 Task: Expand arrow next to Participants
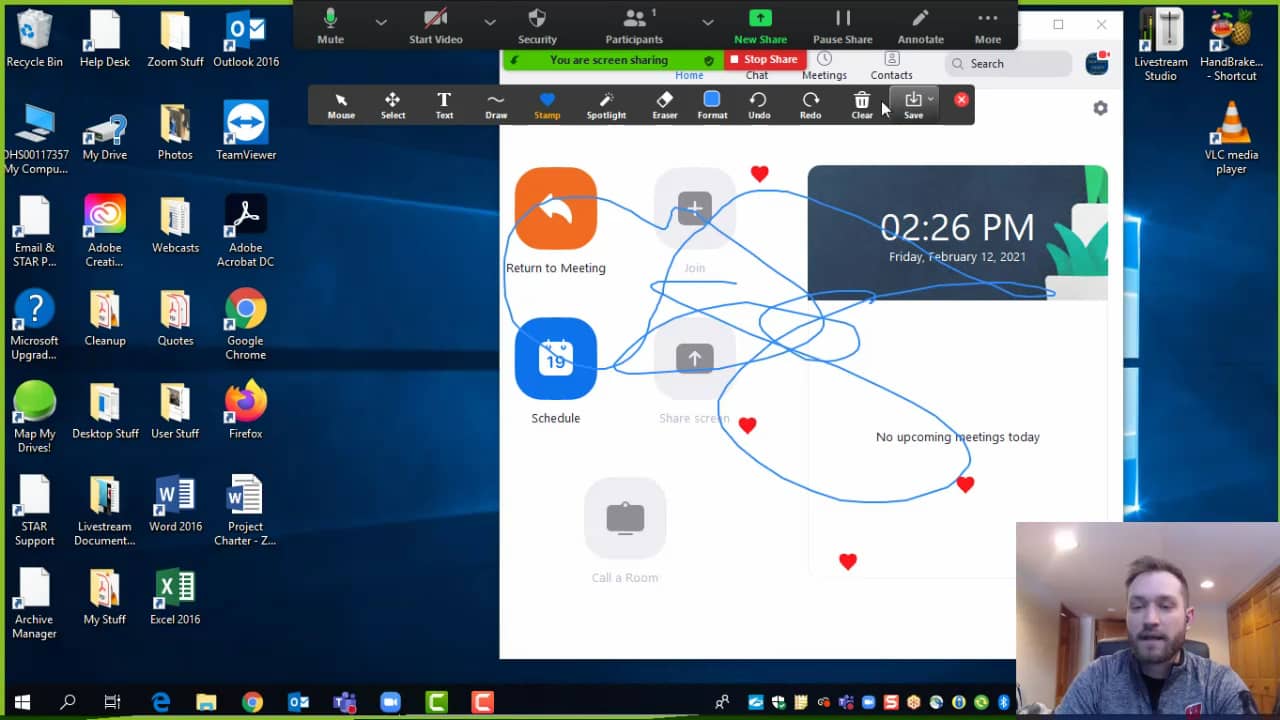(x=707, y=22)
